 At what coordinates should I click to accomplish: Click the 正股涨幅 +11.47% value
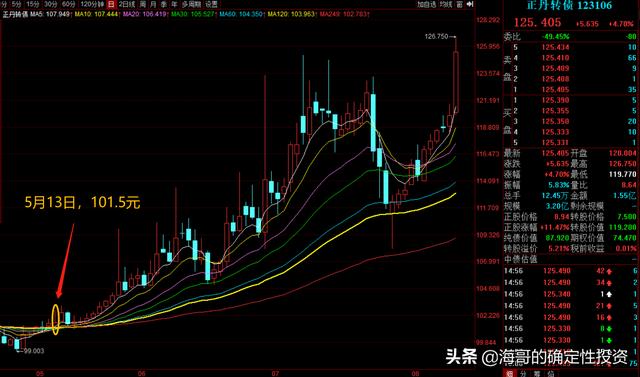(555, 228)
